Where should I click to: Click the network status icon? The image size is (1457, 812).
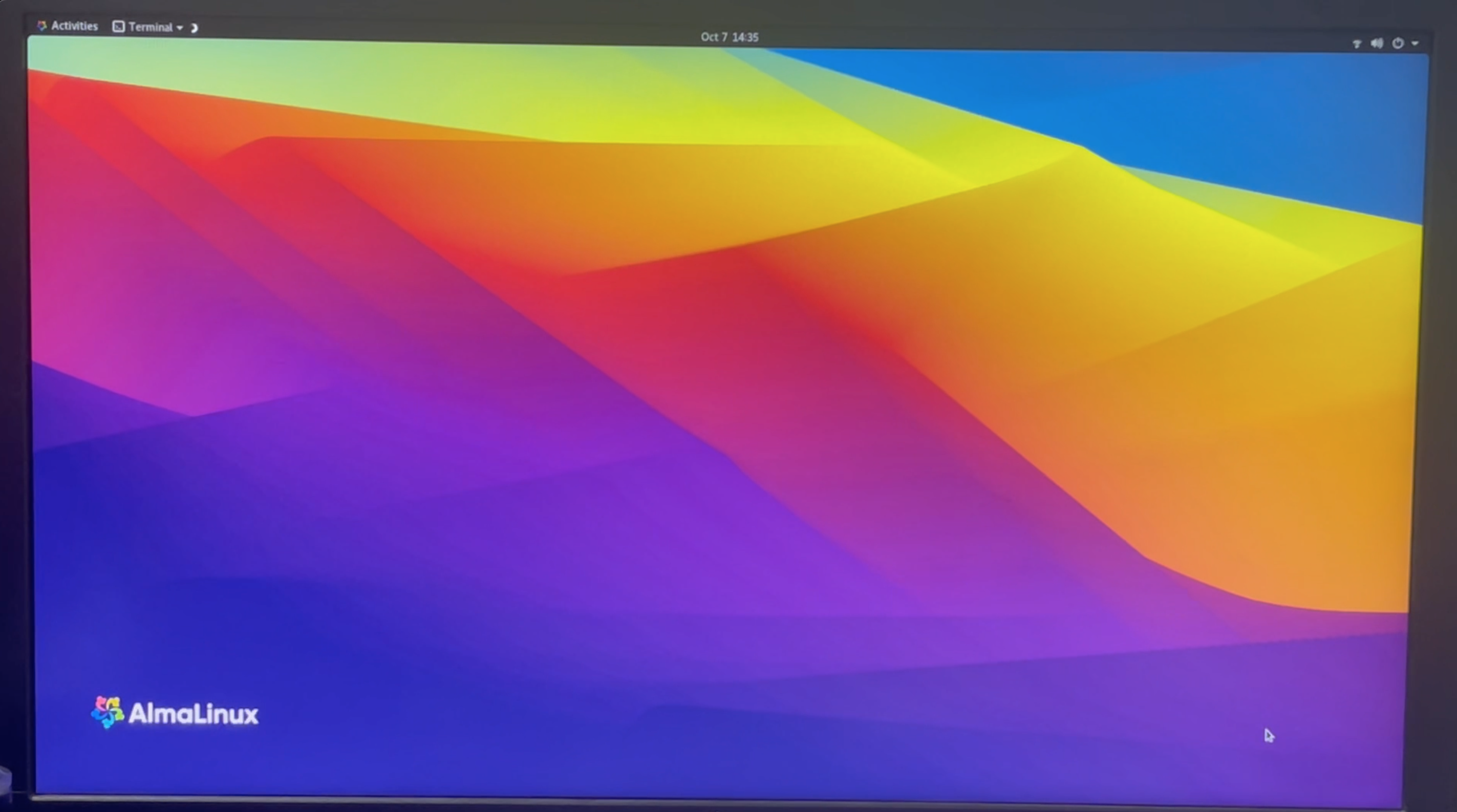tap(1356, 44)
